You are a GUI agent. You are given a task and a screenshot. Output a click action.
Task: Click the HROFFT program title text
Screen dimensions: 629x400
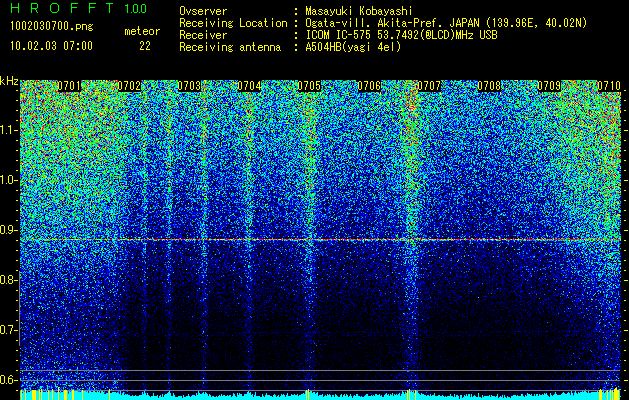pos(62,8)
